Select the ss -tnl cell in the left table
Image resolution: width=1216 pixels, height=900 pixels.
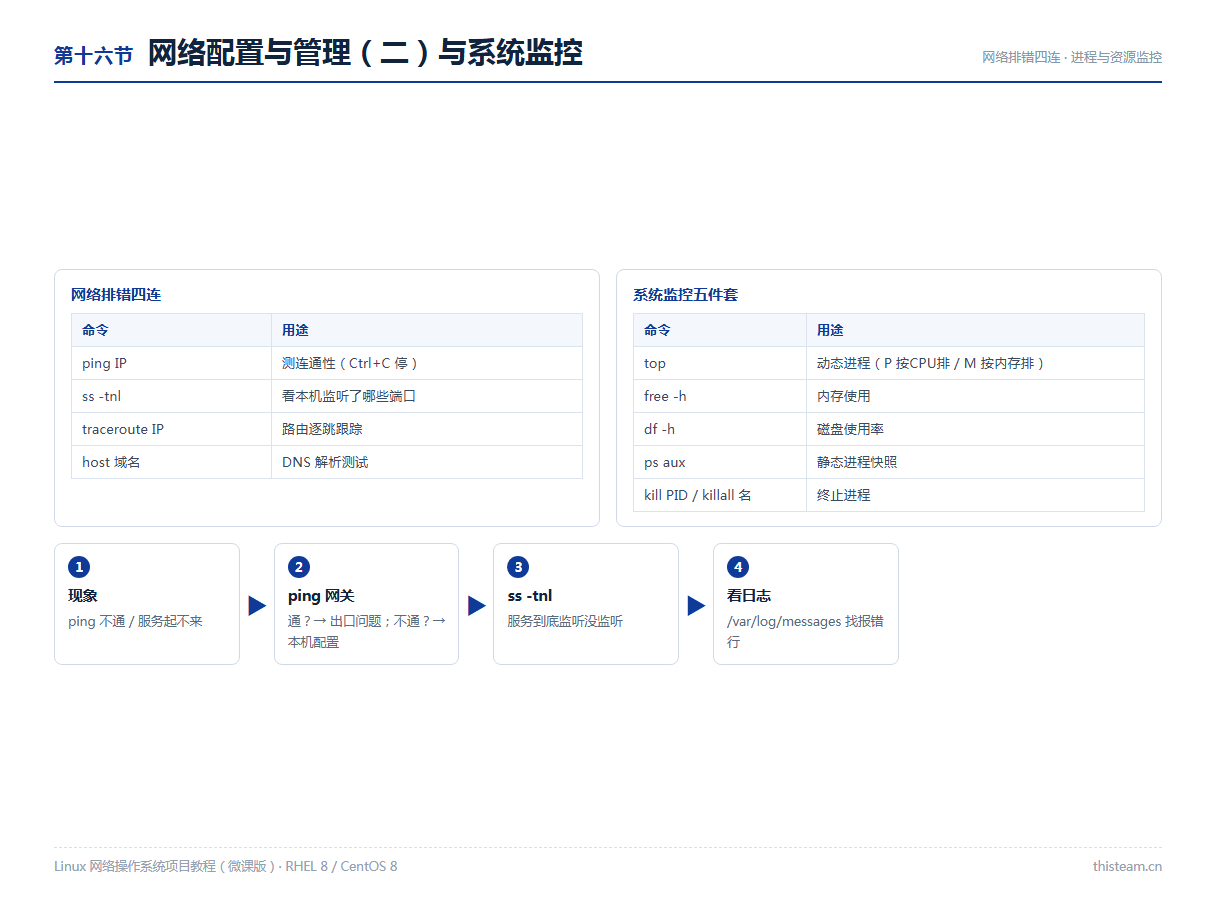tap(171, 396)
